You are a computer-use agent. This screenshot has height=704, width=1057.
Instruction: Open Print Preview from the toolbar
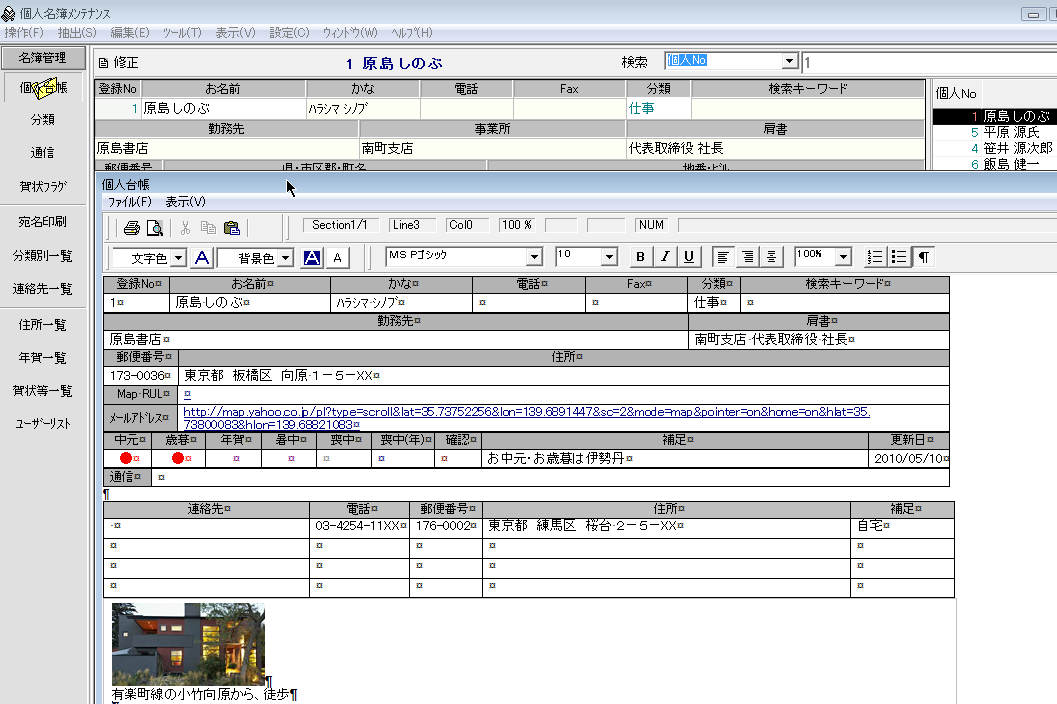point(154,227)
